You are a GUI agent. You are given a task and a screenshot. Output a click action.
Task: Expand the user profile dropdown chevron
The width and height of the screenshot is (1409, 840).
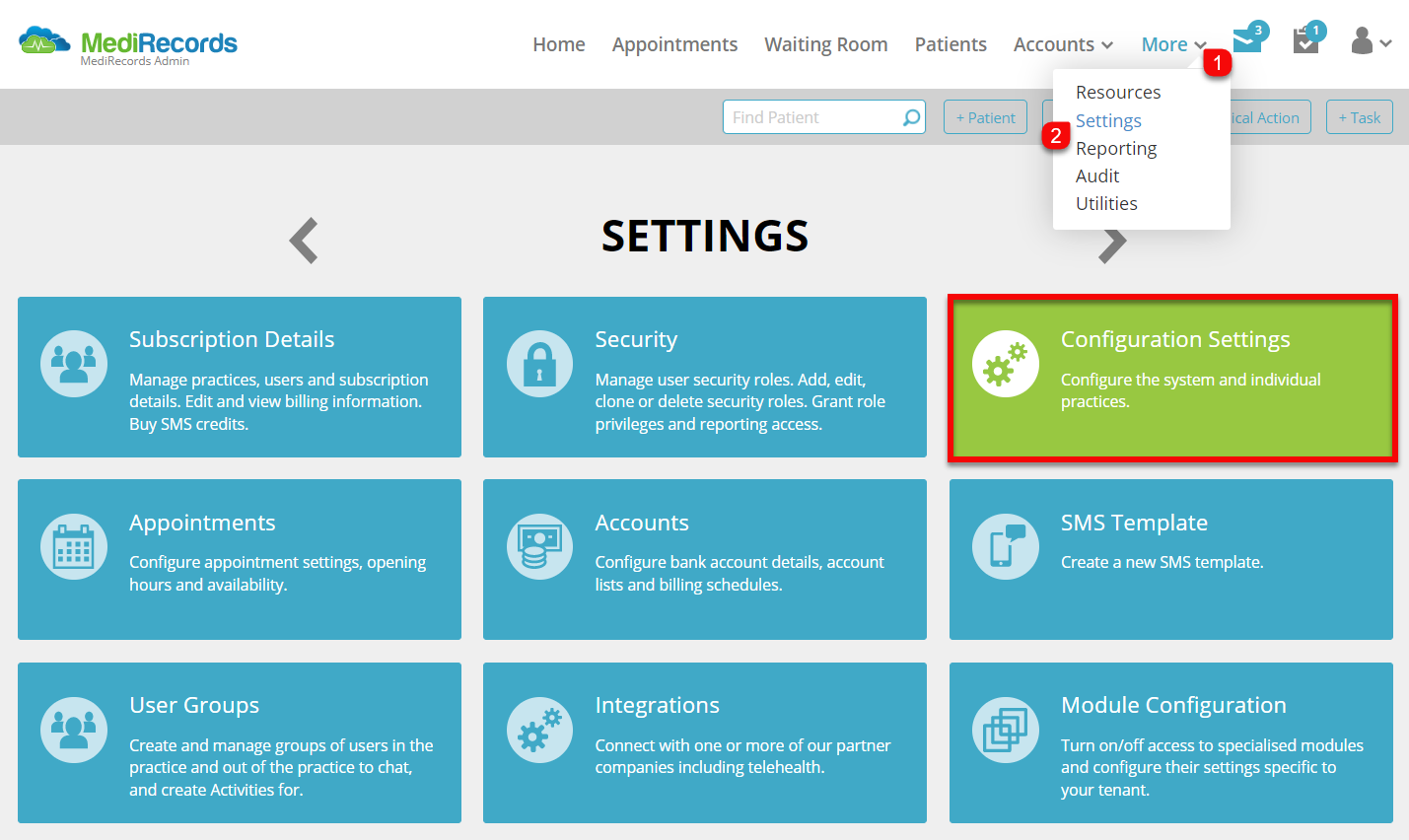(x=1385, y=43)
